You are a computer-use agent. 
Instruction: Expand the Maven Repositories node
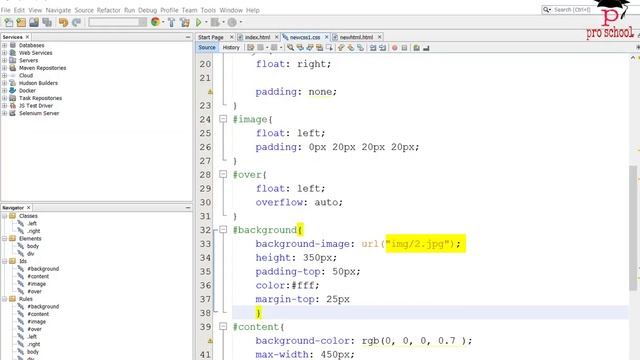(4, 68)
